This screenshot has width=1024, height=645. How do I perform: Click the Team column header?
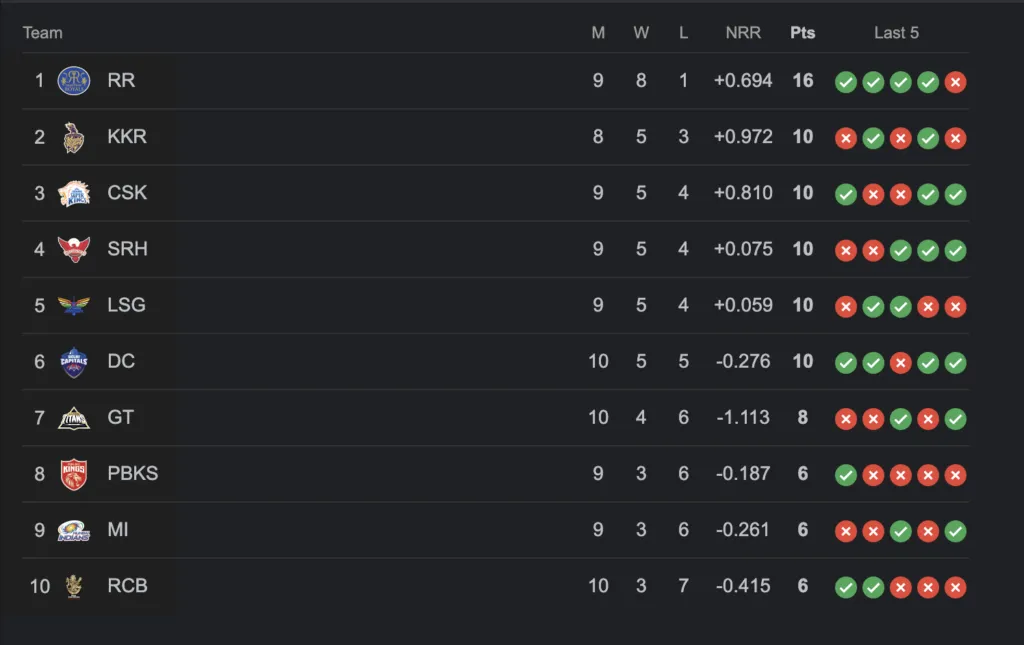42,33
